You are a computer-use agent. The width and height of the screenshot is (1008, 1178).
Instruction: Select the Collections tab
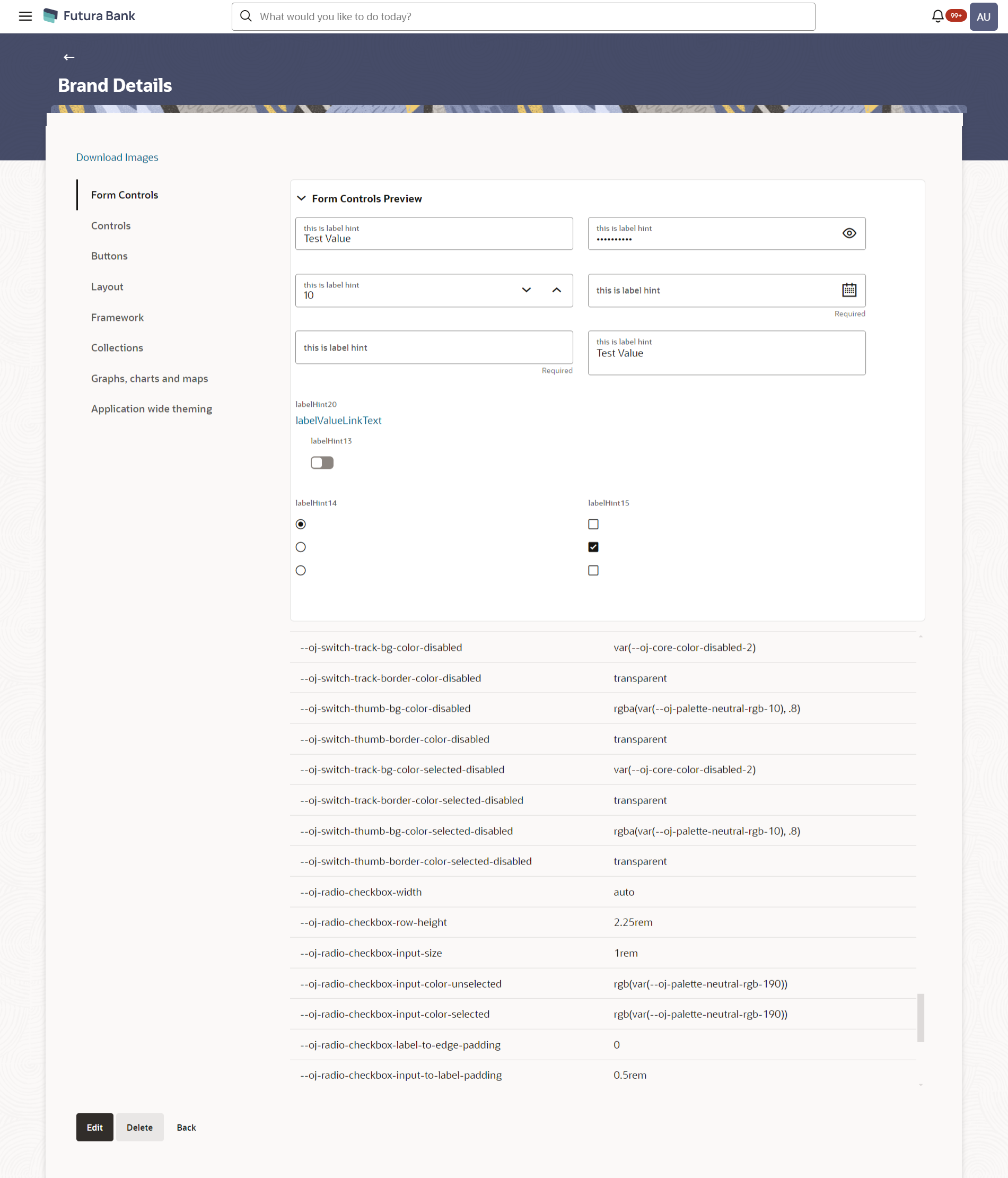[117, 347]
